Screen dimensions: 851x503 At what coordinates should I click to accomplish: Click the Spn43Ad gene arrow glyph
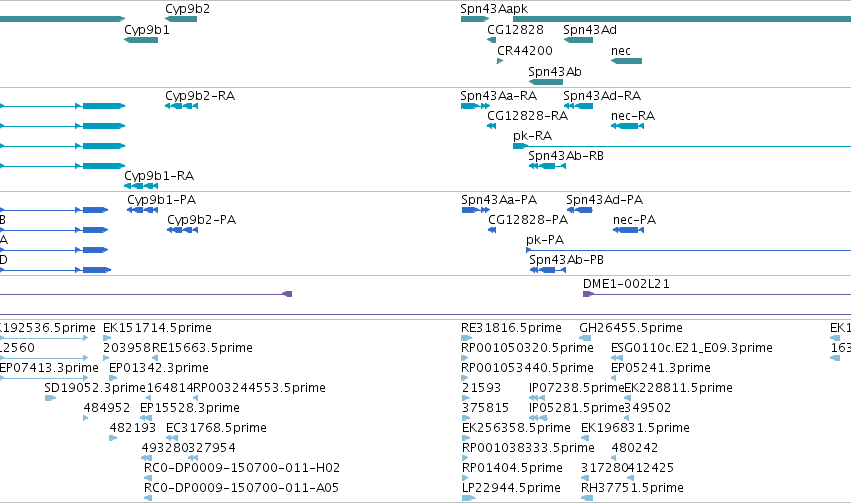[578, 40]
